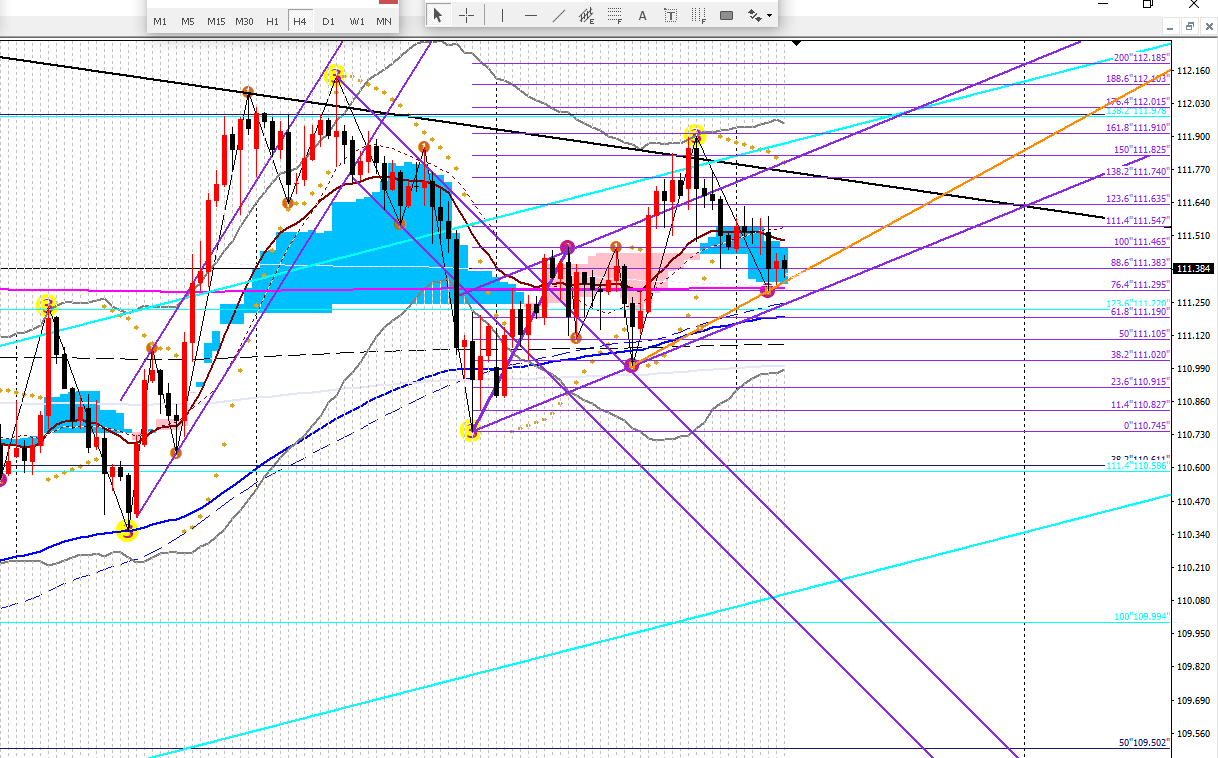
Task: Click the chart shift triangle marker
Action: pos(796,43)
